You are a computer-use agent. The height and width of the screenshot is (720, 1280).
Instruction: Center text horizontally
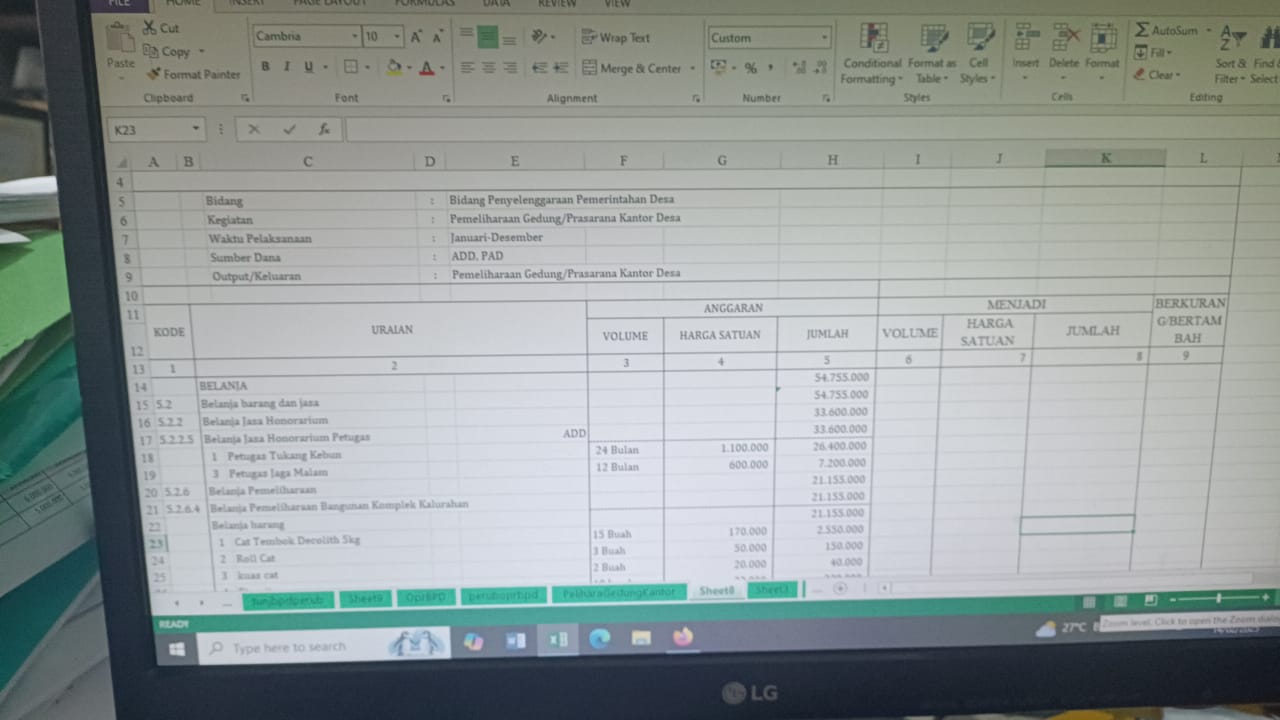pyautogui.click(x=489, y=67)
